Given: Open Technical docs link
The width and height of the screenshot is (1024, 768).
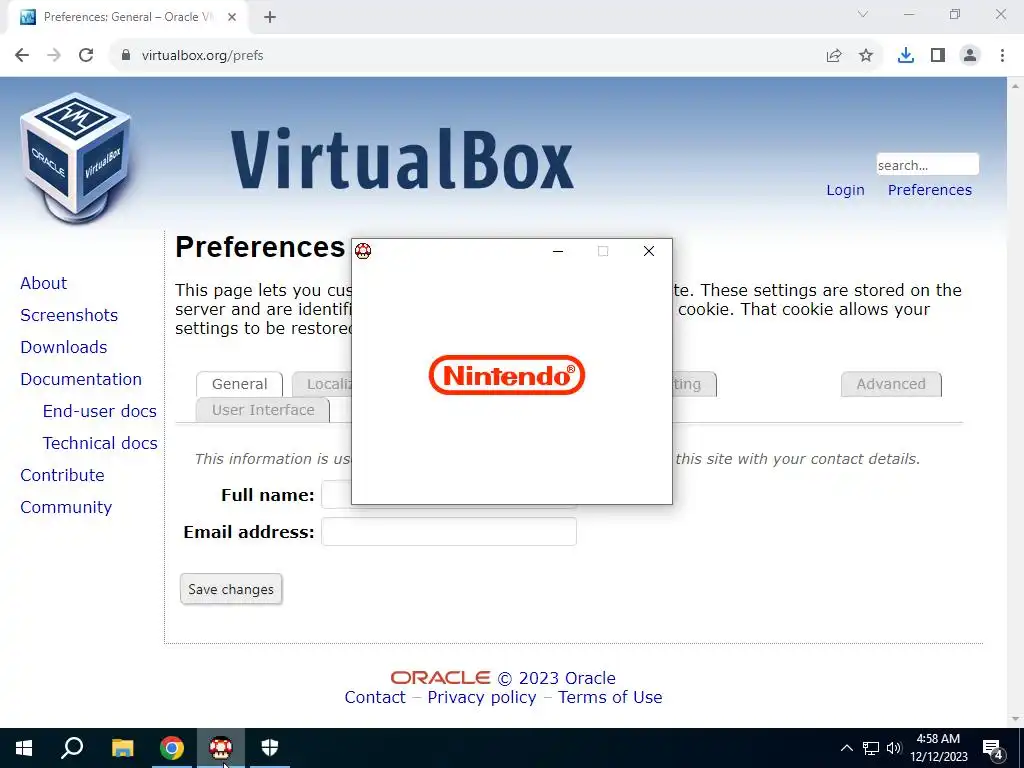Looking at the screenshot, I should (x=101, y=443).
